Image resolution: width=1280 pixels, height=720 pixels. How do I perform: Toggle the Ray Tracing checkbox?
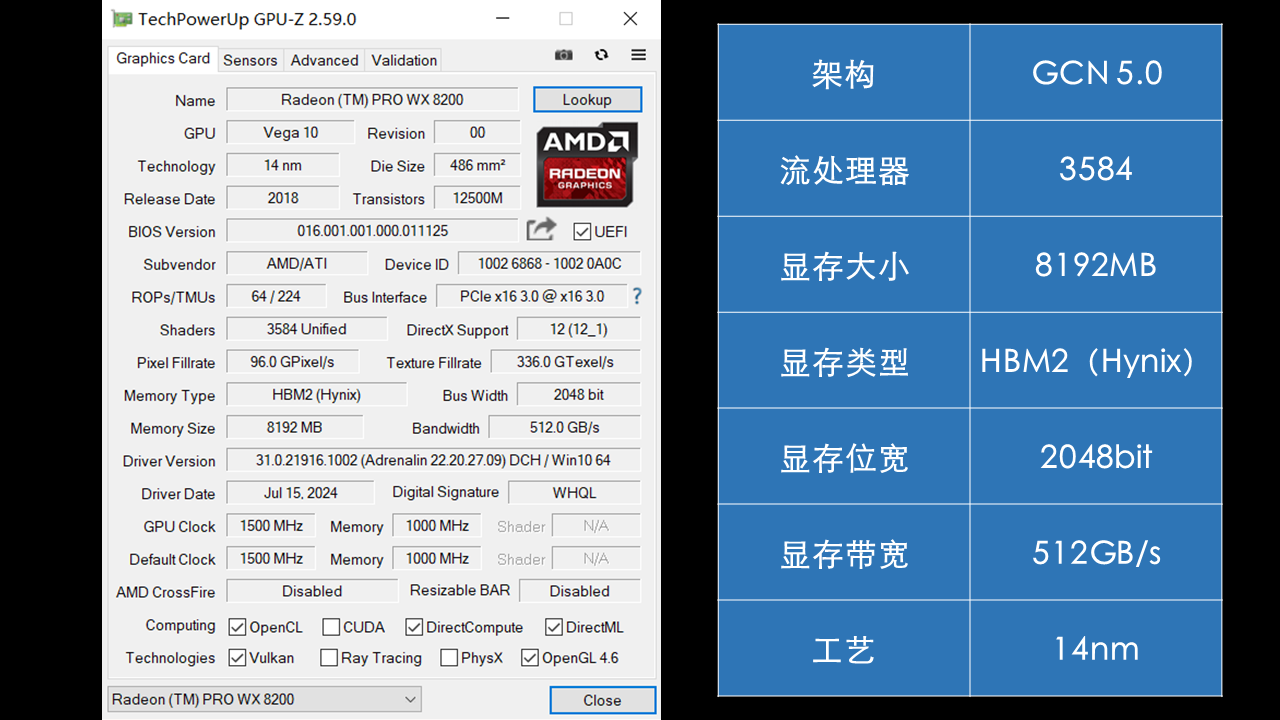[x=329, y=658]
